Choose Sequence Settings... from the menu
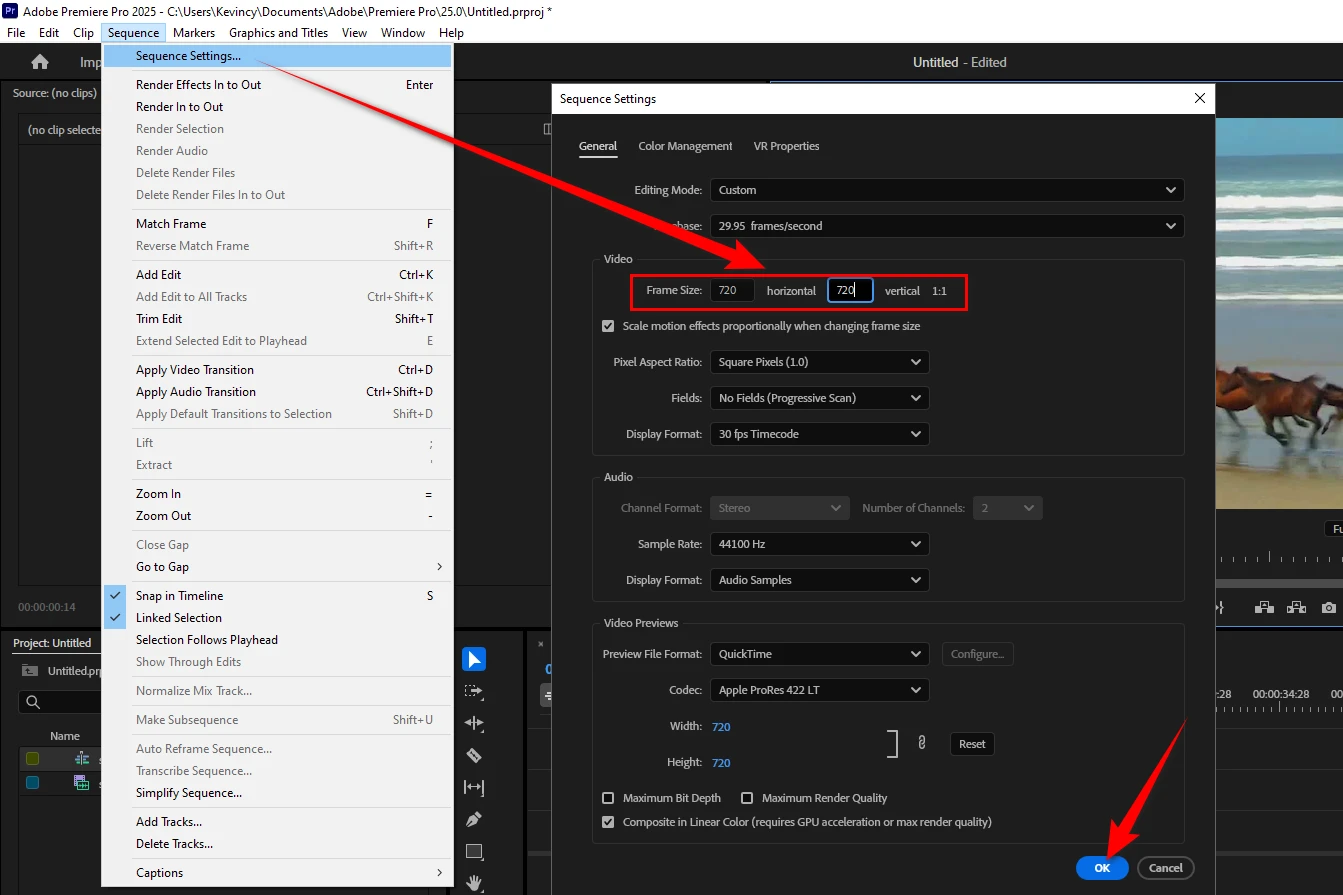This screenshot has width=1343, height=895. [x=277, y=56]
